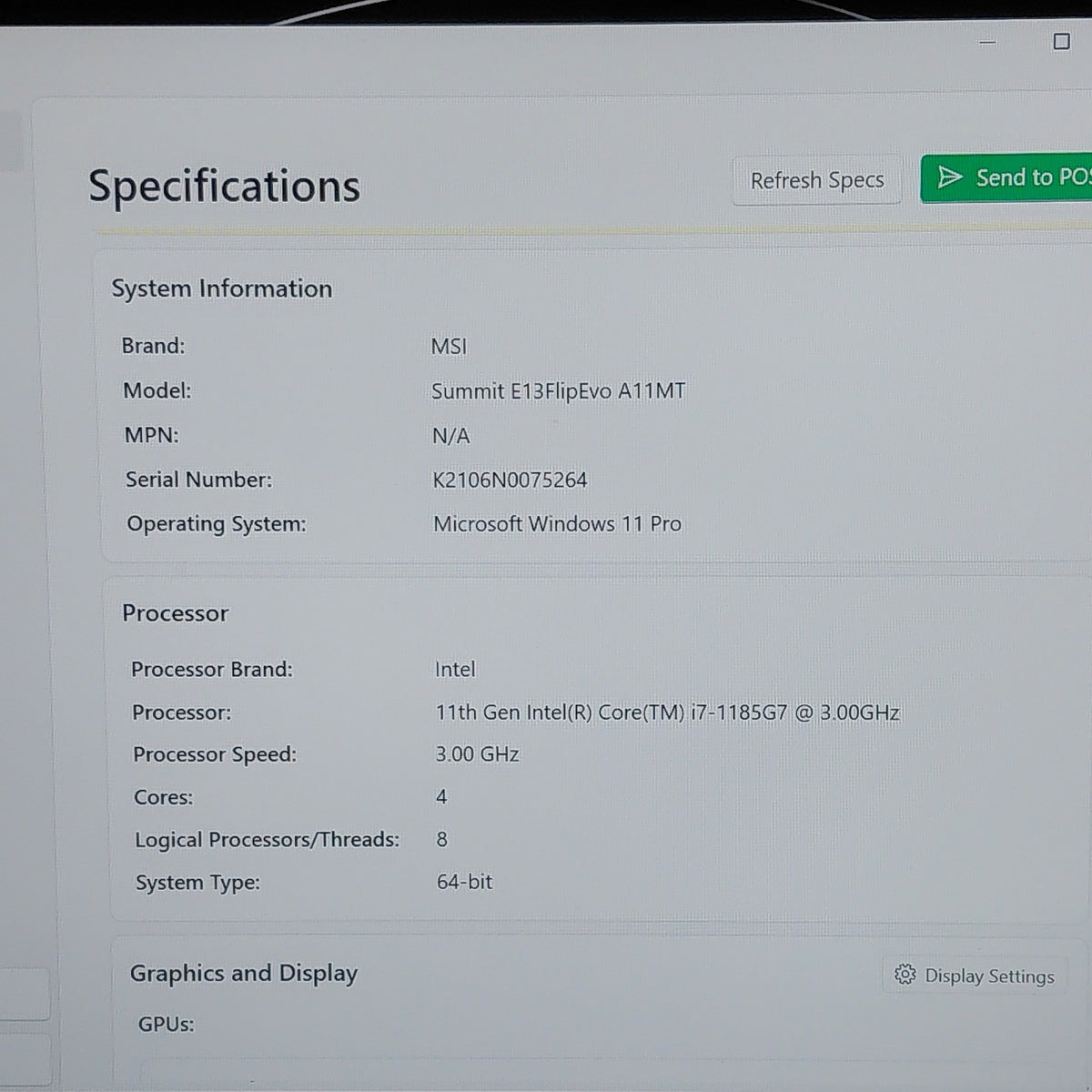Image resolution: width=1092 pixels, height=1092 pixels.
Task: Select Microsoft Windows 11 Pro text
Action: (557, 524)
